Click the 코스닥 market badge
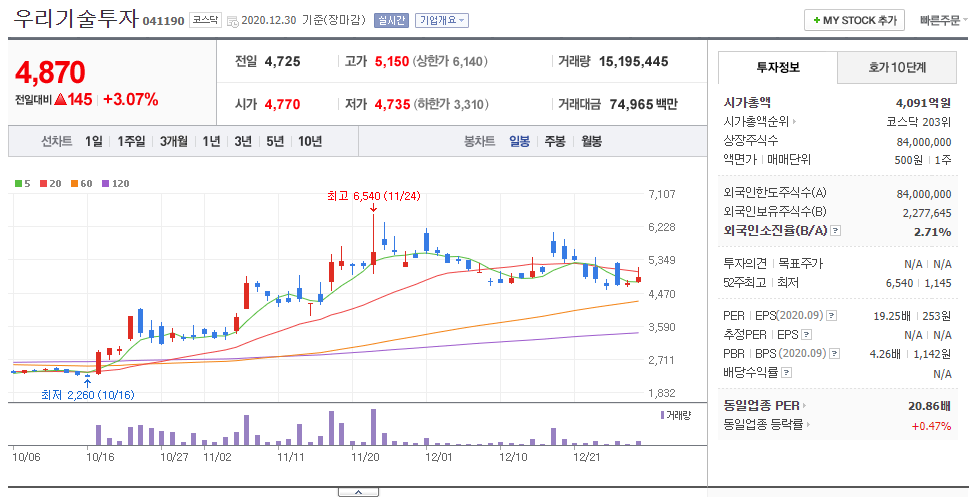Image resolution: width=973 pixels, height=497 pixels. coord(205,20)
